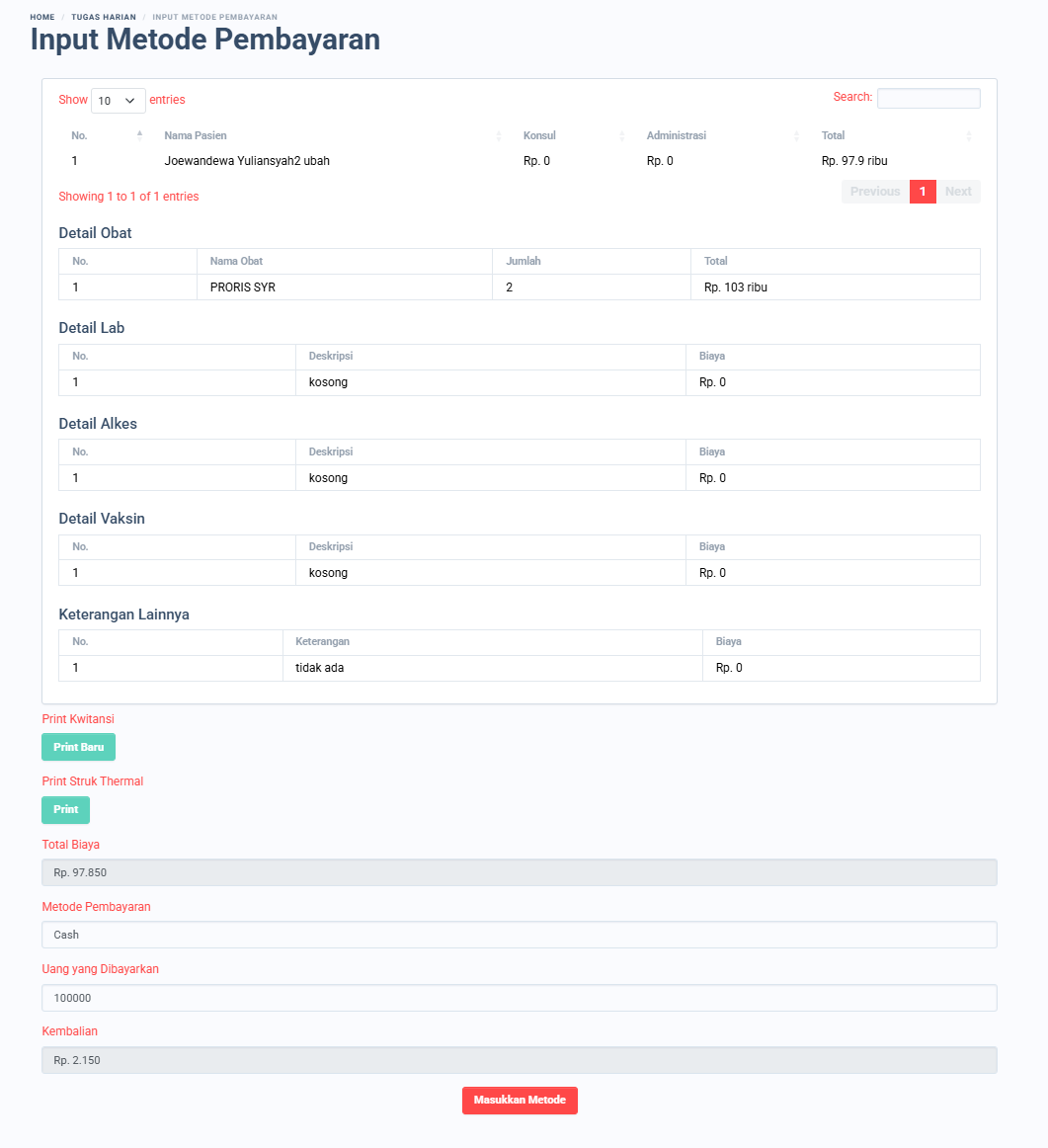The height and width of the screenshot is (1148, 1048).
Task: Open the Metode Pembayaran selector showing Cash
Action: 519,934
